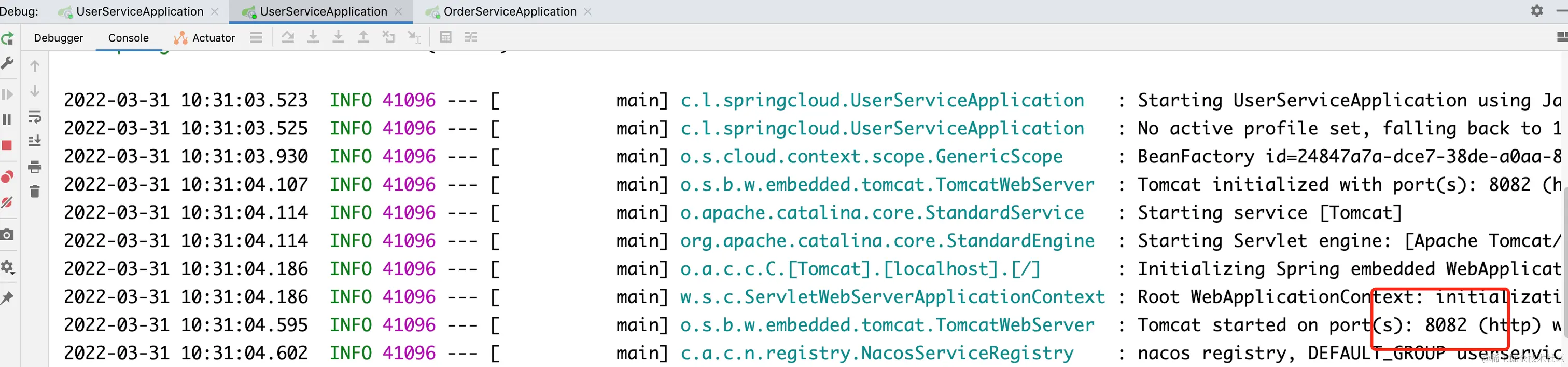Toggle soft-wrap for console output
The image size is (1568, 367).
pos(35,116)
